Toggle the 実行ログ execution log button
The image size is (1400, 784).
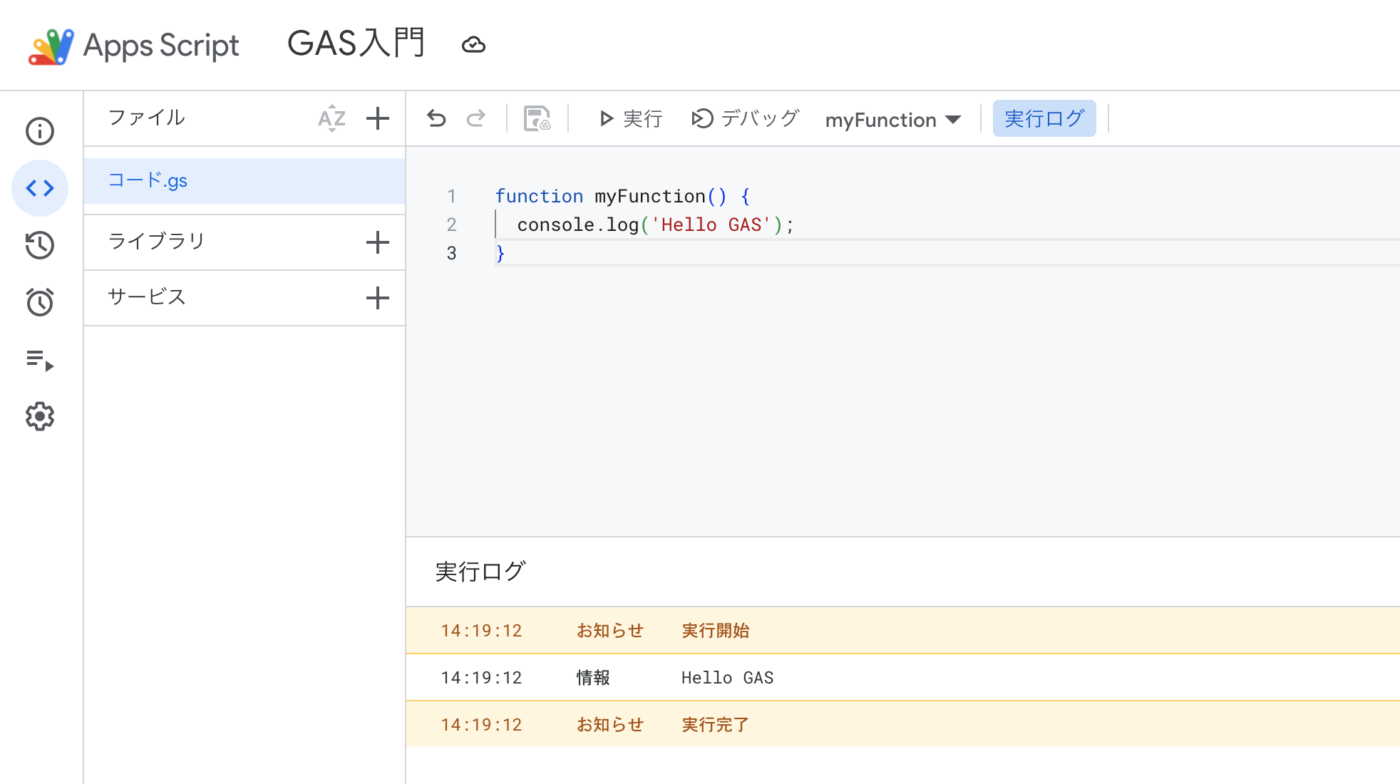click(x=1044, y=119)
